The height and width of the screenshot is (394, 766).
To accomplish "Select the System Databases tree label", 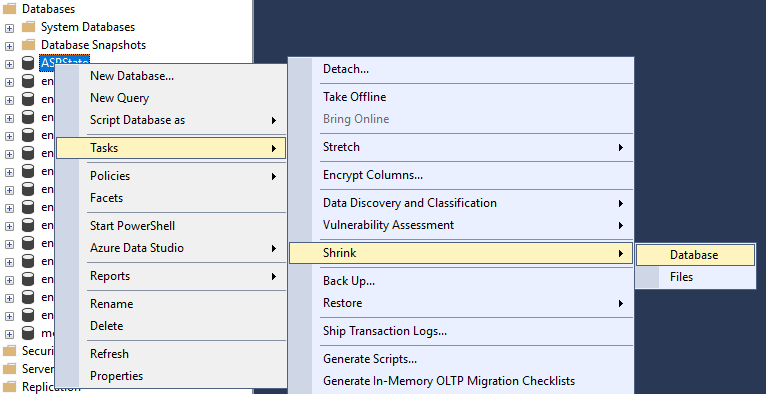I will tap(88, 27).
